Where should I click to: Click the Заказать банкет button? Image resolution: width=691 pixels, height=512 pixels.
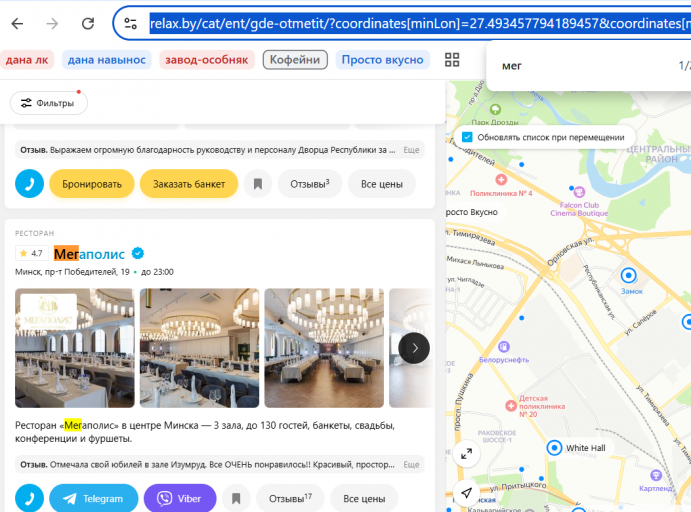pyautogui.click(x=189, y=184)
